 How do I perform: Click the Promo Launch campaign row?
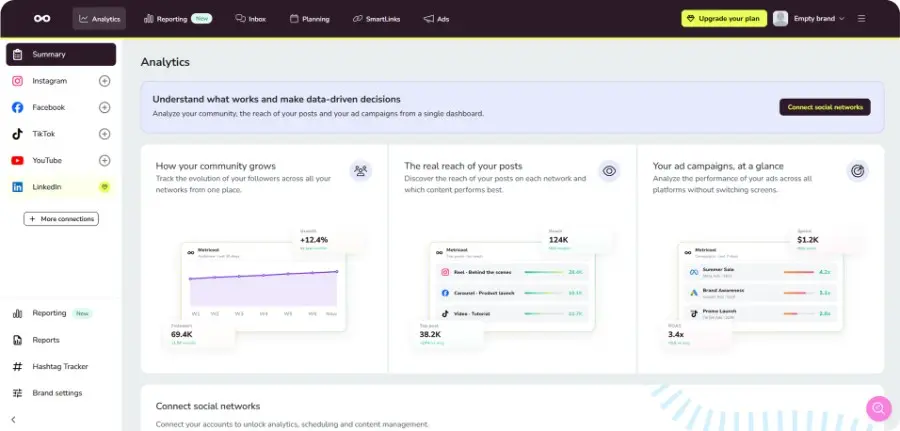761,313
